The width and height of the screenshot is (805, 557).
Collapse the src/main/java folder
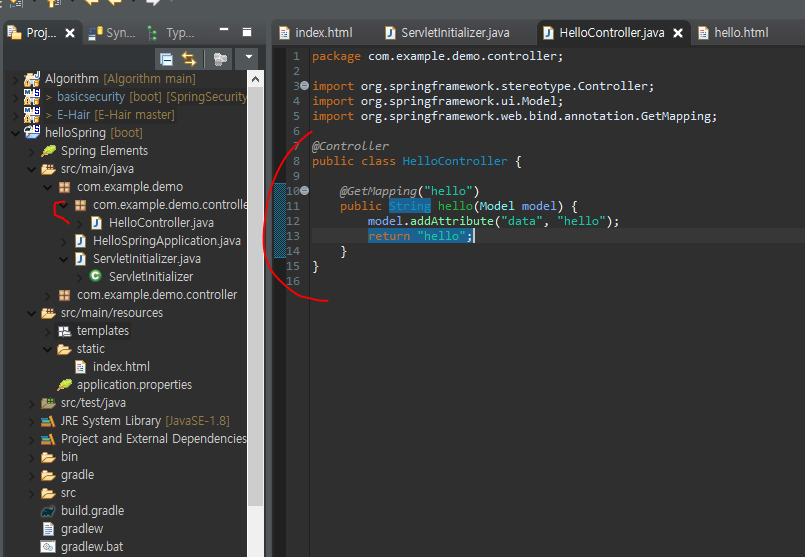click(31, 169)
